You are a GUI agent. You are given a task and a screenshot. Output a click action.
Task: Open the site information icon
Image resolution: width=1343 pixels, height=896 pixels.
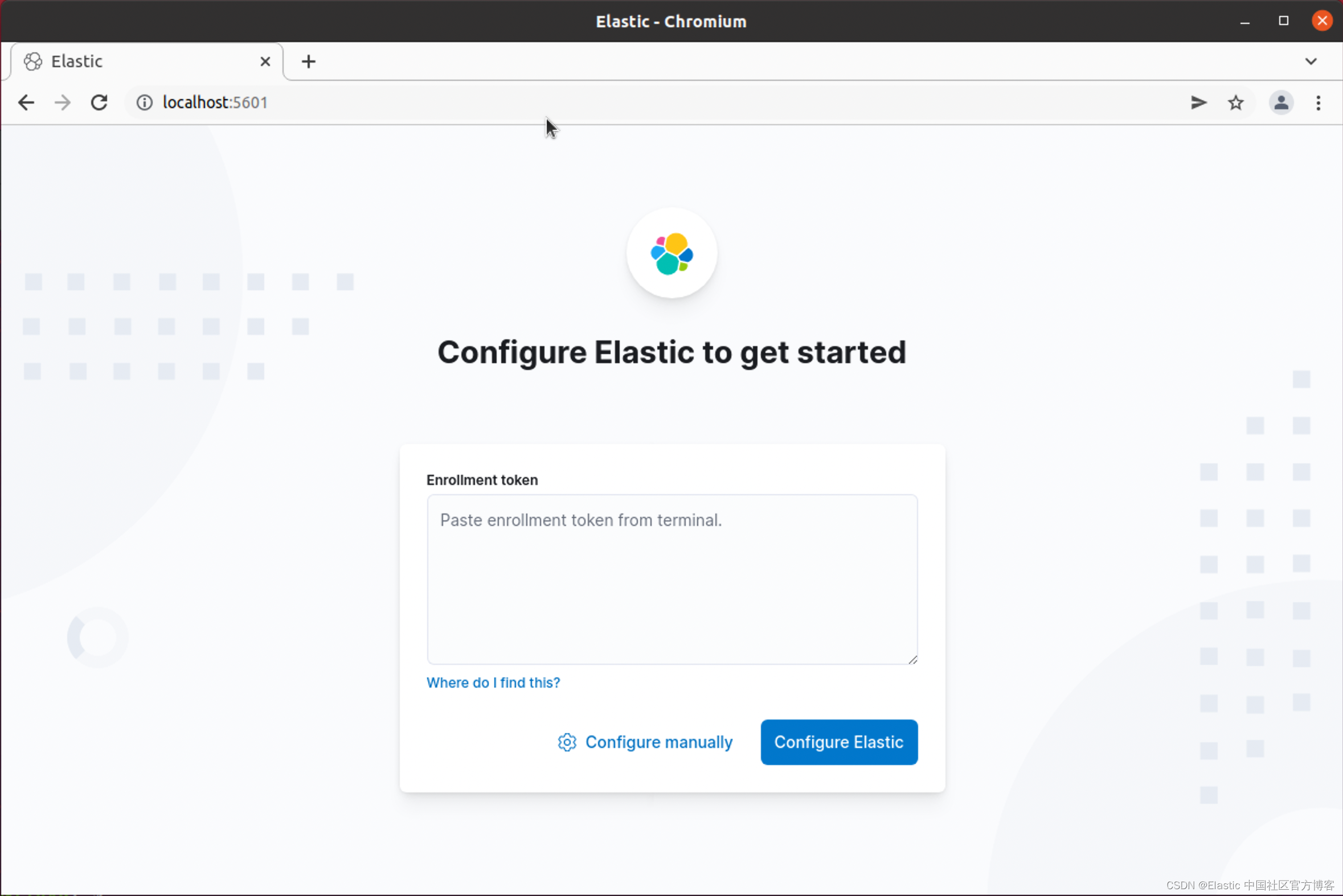(x=144, y=103)
